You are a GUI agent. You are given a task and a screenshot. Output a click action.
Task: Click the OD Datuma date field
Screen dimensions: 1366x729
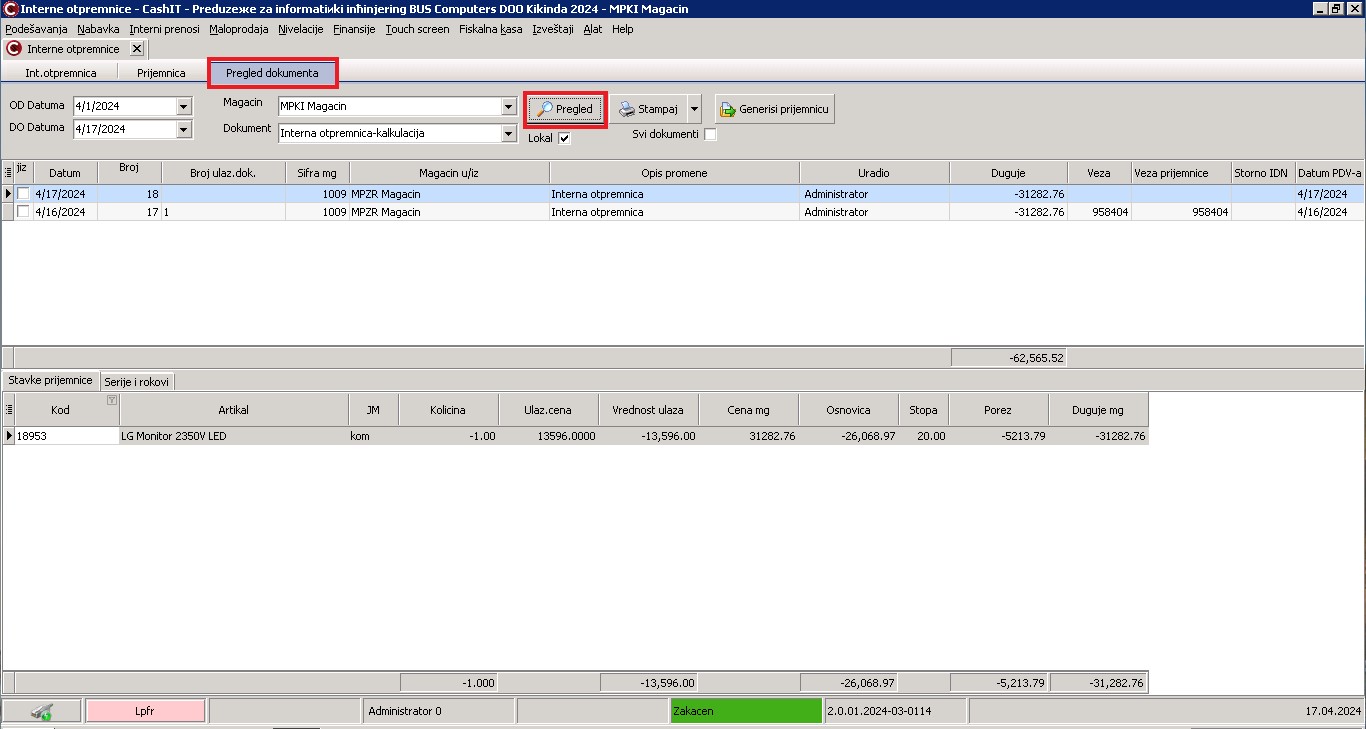click(x=125, y=106)
